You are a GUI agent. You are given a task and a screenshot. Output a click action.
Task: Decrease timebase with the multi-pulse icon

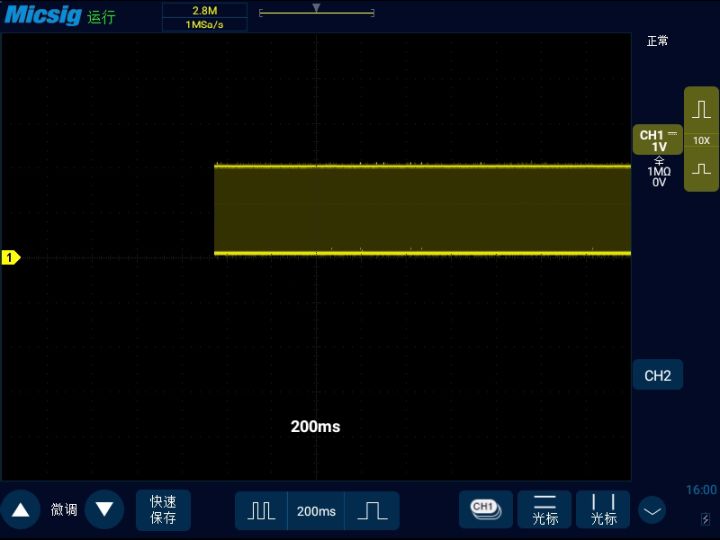[x=261, y=511]
